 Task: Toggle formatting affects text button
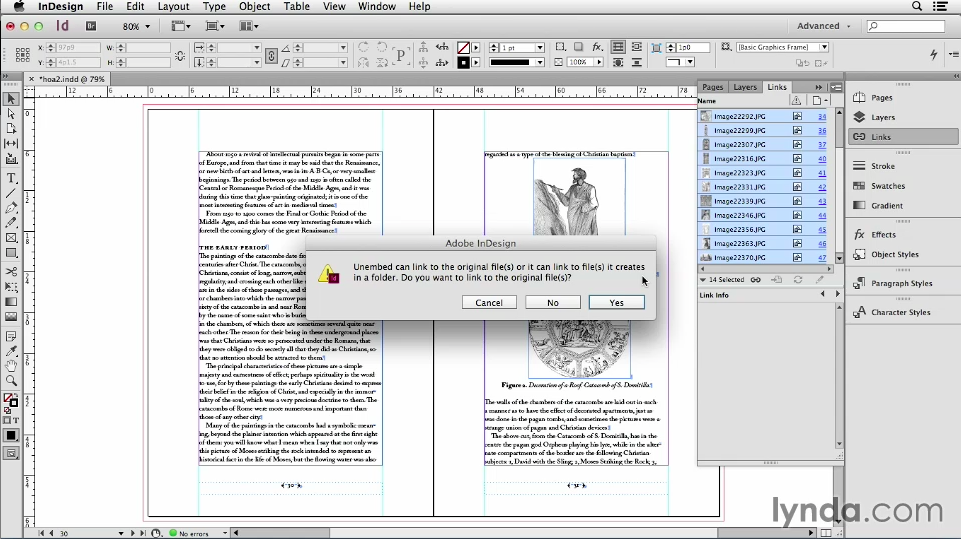15,421
